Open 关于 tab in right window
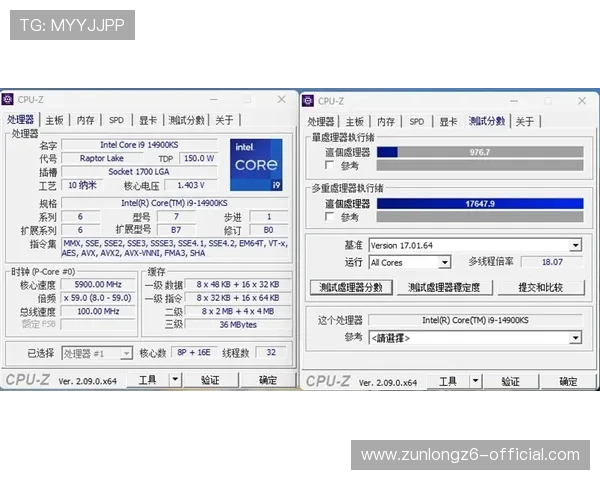Screen dimensions: 600x480 (525, 122)
